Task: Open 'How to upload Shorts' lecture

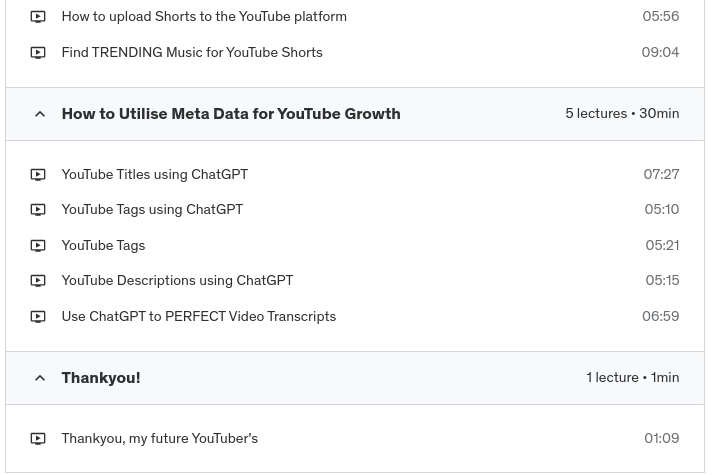Action: 204,17
